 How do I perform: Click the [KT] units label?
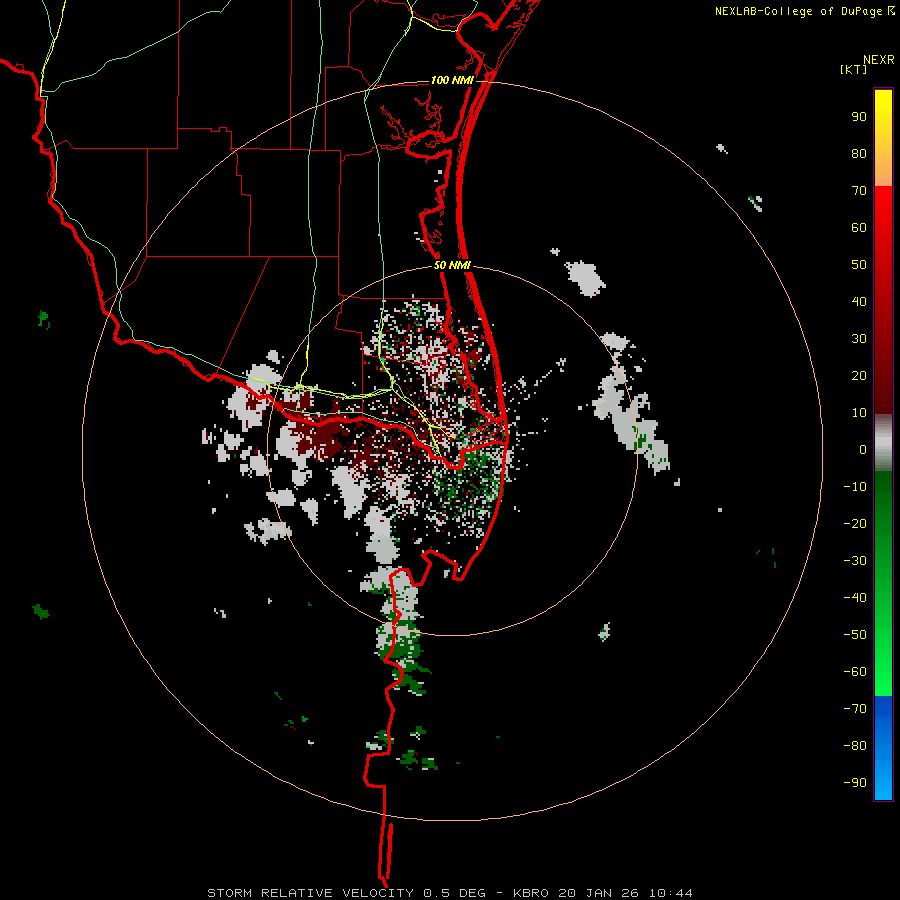[854, 69]
